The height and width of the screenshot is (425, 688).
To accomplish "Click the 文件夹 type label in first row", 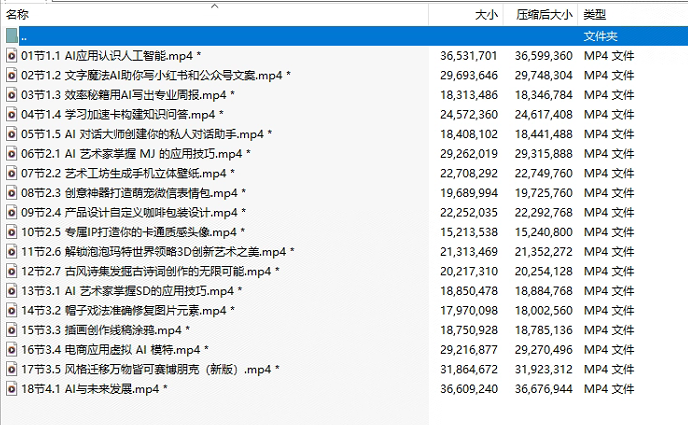I will (x=602, y=36).
